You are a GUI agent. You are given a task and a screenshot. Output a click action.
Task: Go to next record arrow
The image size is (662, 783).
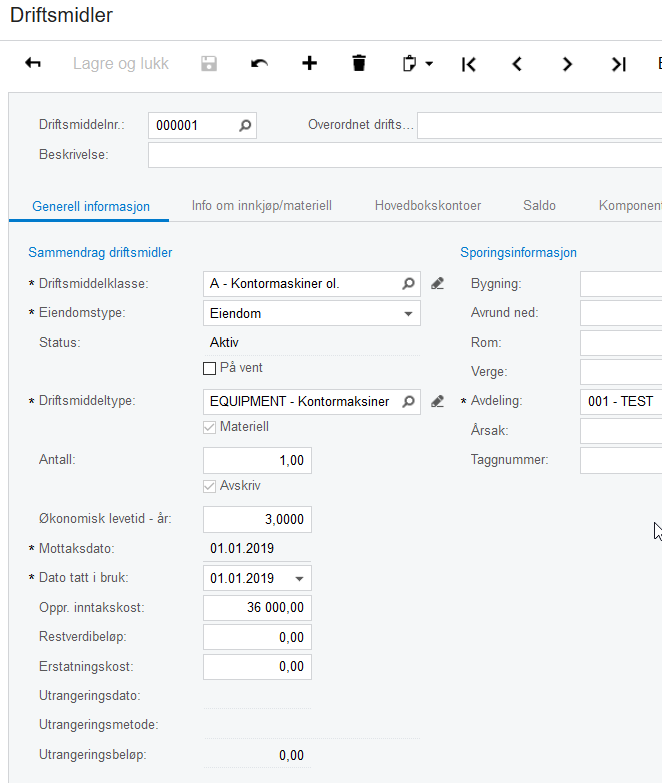coord(567,64)
